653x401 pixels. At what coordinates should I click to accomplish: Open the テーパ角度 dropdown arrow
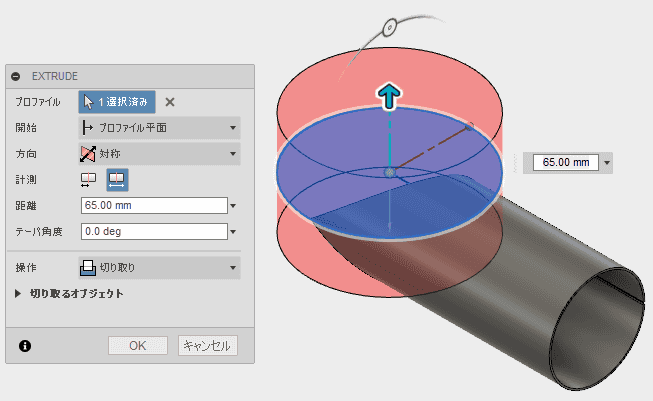(x=233, y=232)
